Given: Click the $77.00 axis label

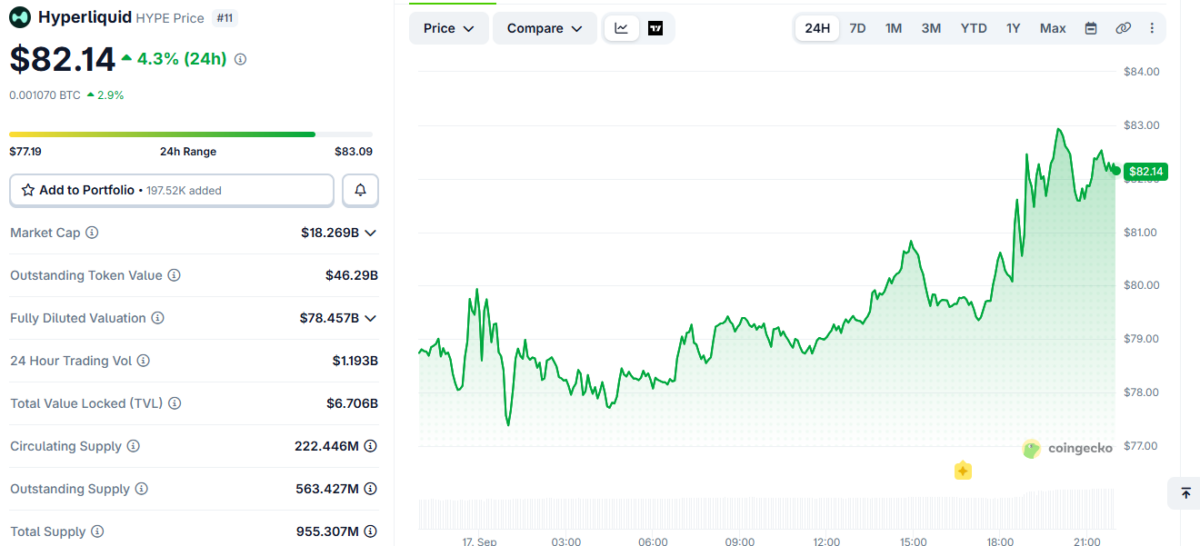Looking at the screenshot, I should tap(1141, 446).
